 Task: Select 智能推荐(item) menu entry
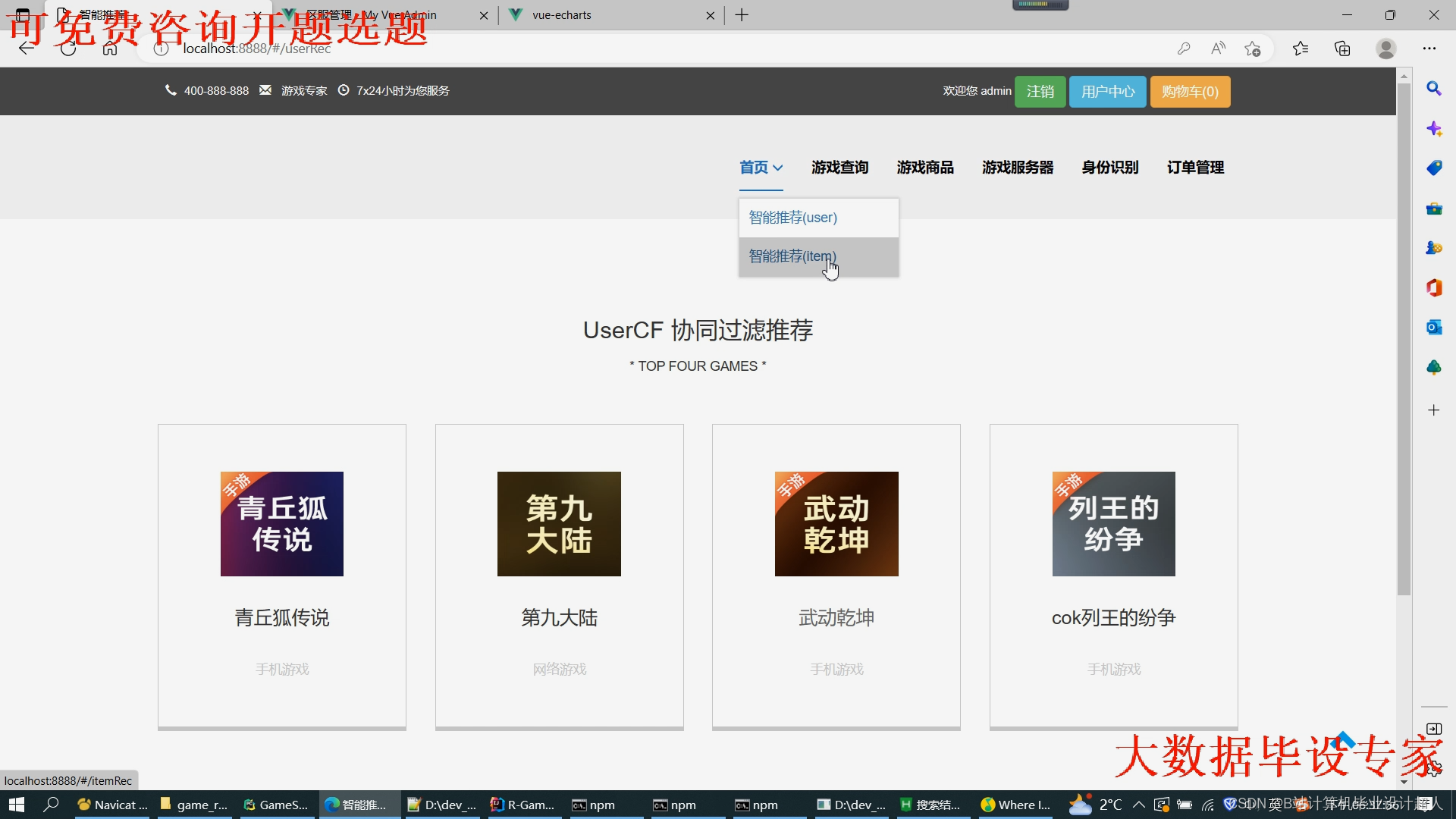[792, 256]
